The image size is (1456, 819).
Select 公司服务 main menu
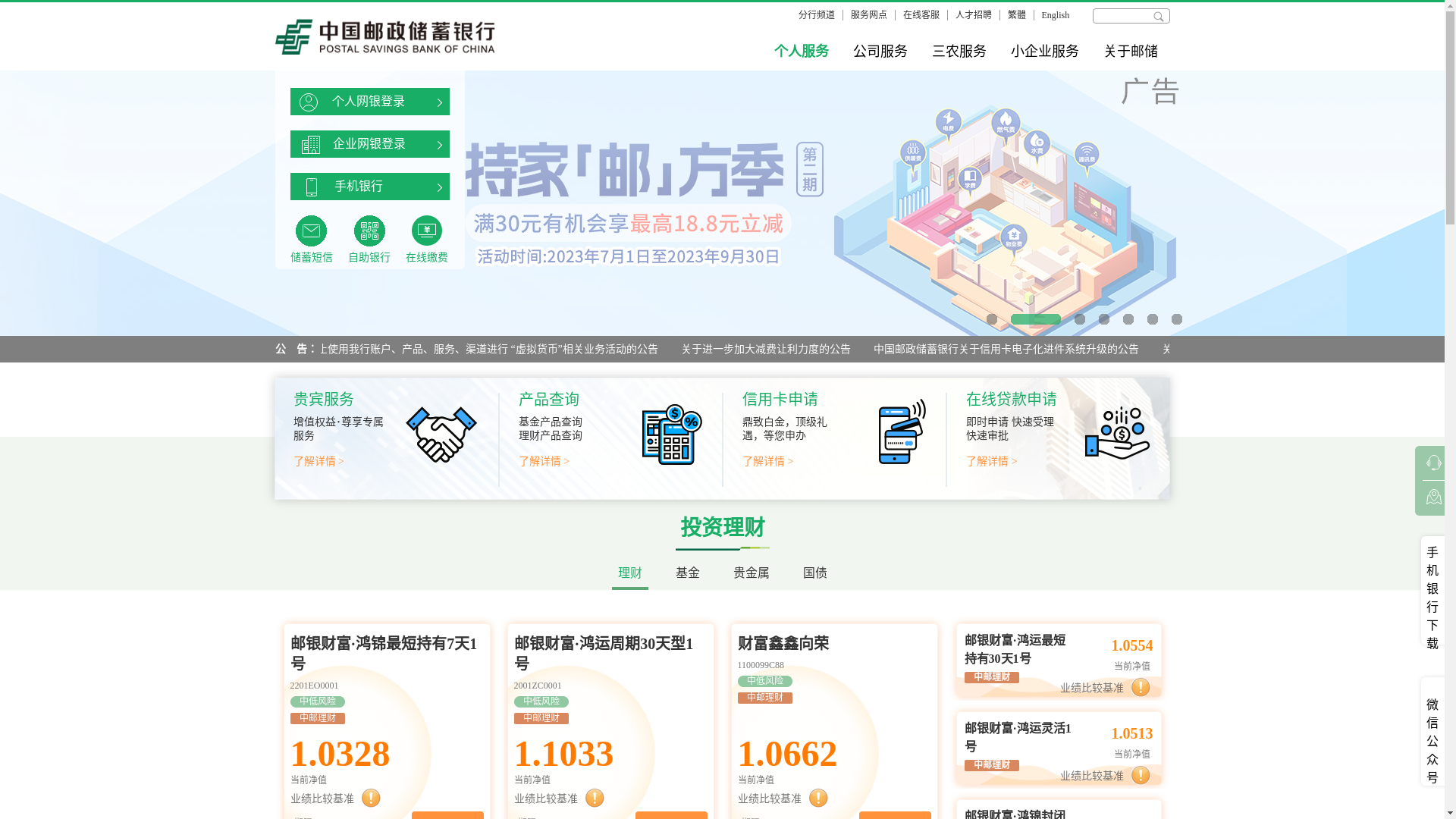coord(880,51)
